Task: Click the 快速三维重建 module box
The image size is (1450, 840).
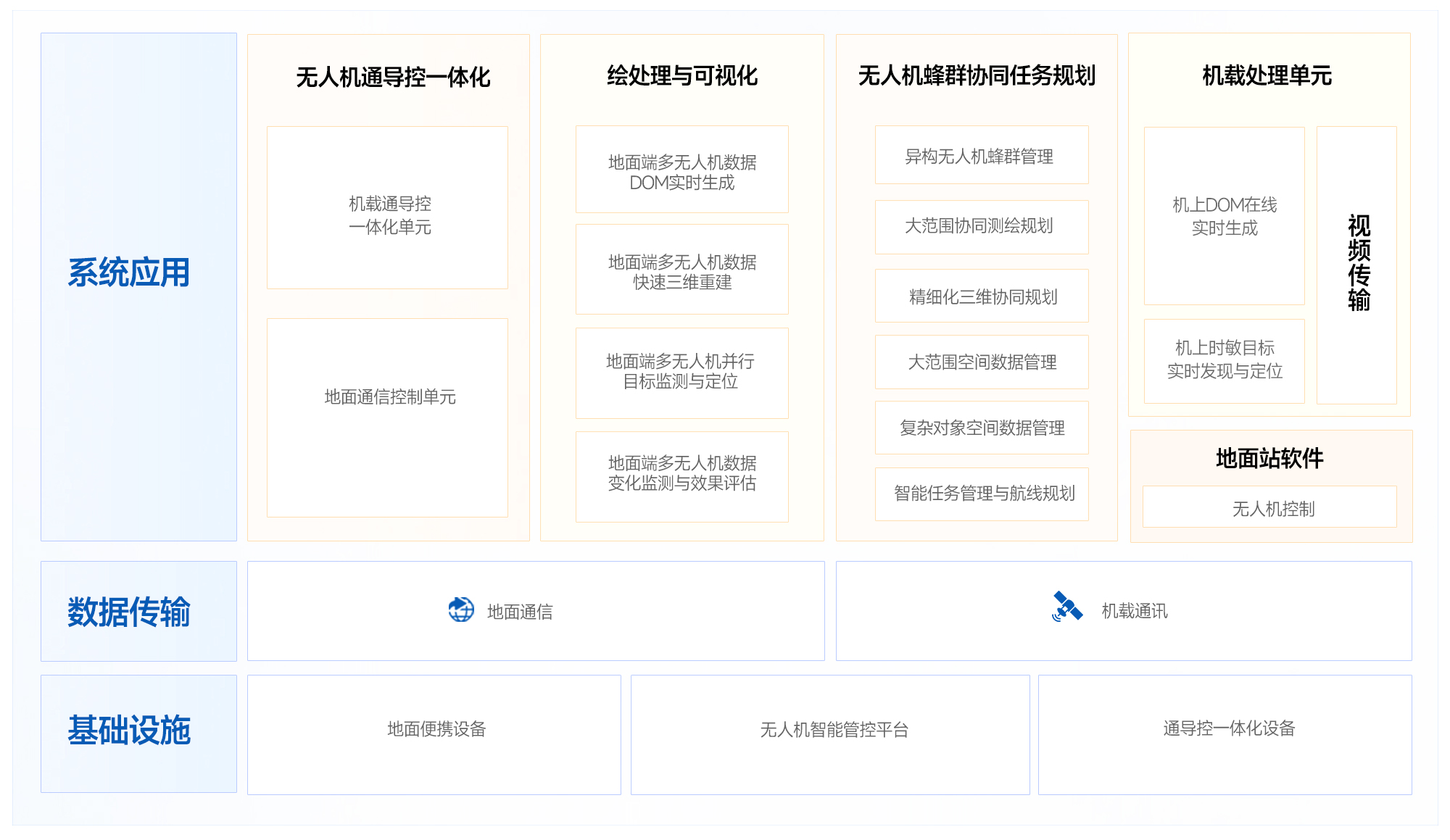Action: click(681, 270)
